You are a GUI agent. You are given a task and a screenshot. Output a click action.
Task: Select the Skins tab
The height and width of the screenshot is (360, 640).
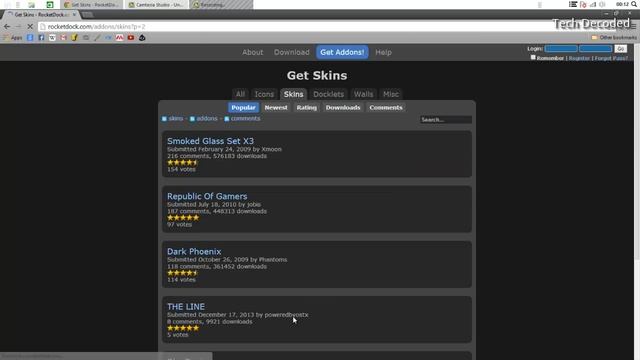coord(293,94)
